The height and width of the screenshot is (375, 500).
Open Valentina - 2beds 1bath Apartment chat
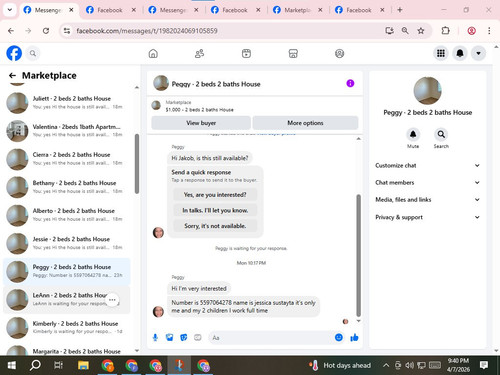tap(67, 131)
